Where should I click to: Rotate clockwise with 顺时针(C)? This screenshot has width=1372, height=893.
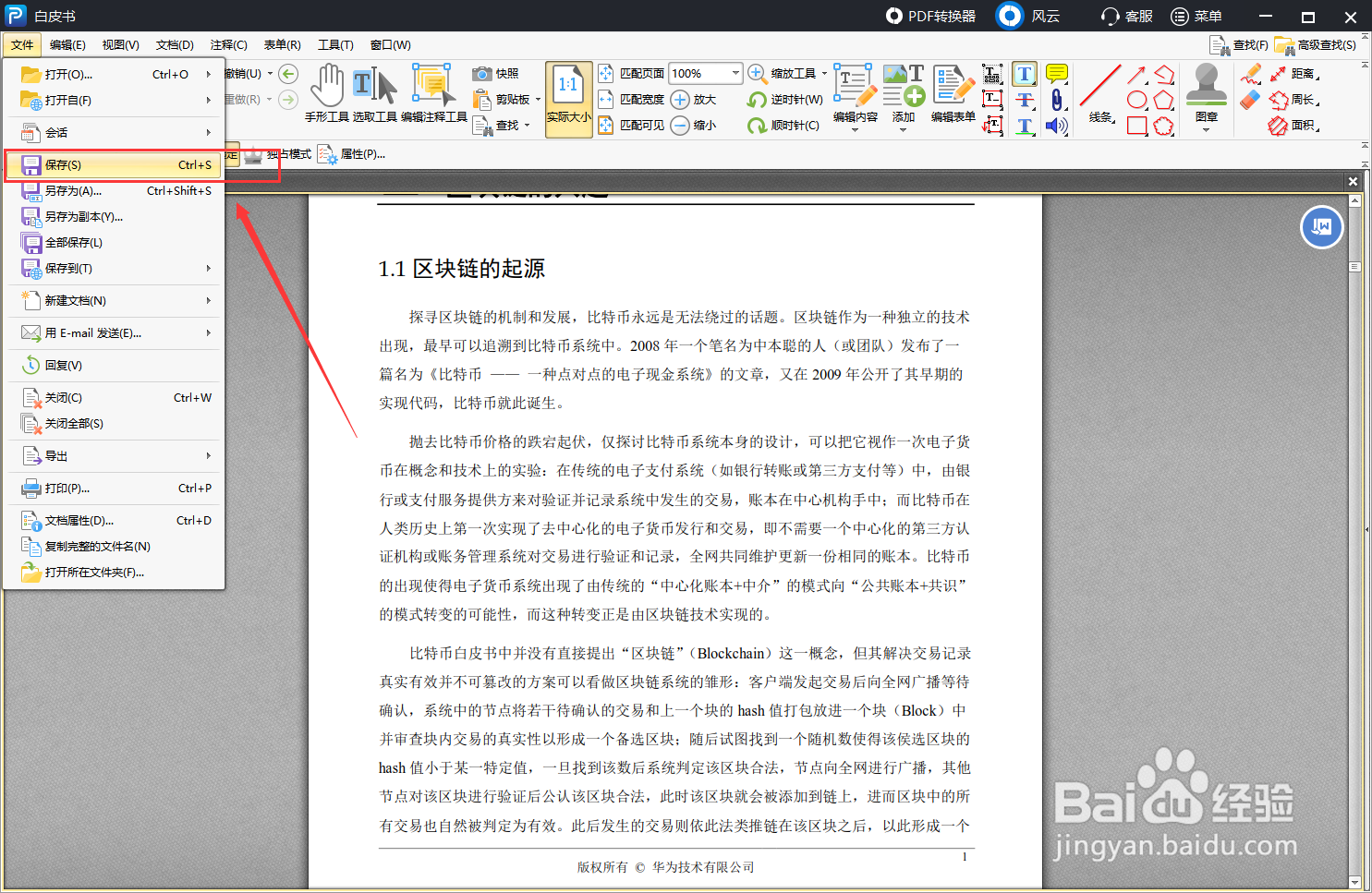(x=783, y=126)
